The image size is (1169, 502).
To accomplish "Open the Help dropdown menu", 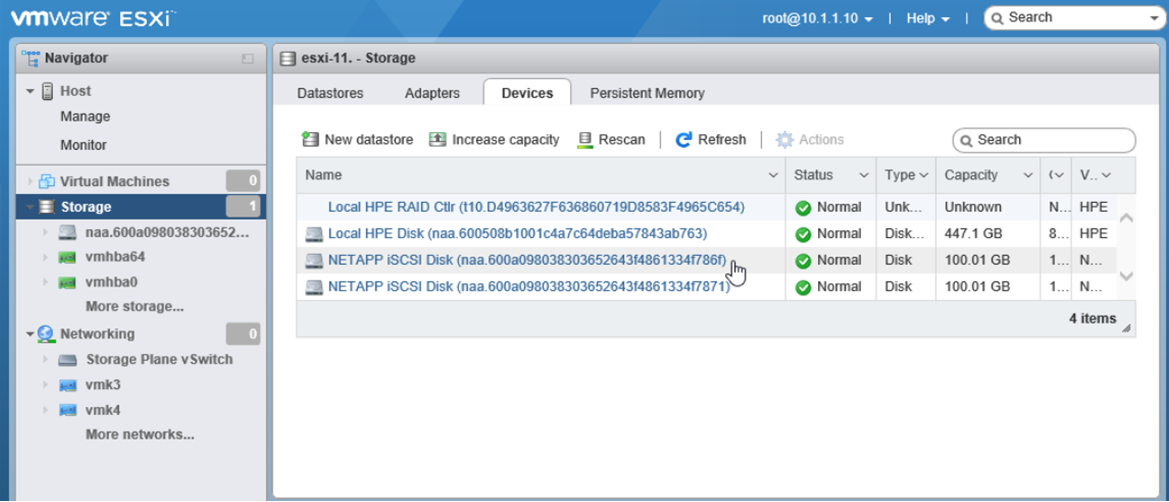I will coord(928,18).
